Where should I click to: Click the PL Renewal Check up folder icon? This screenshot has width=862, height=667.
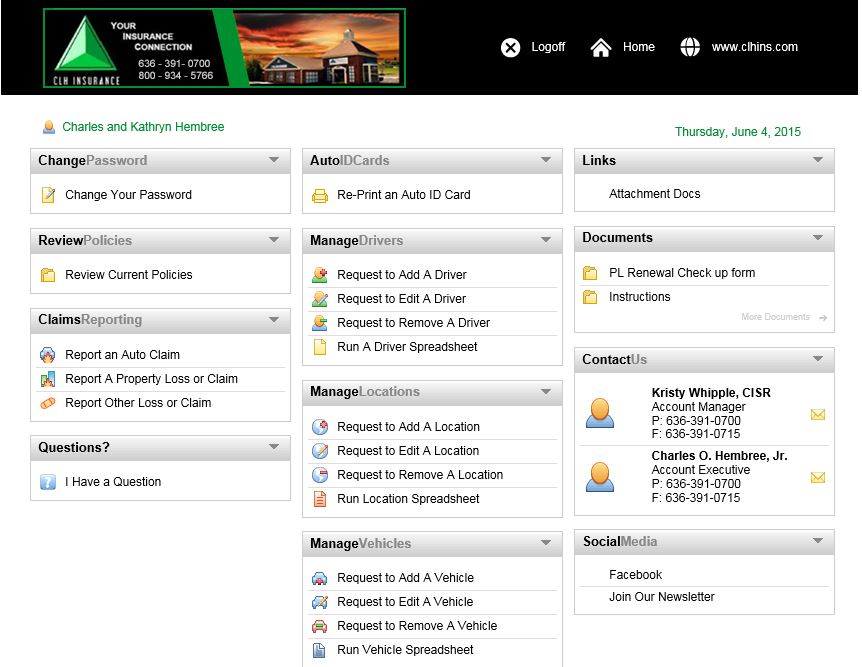pyautogui.click(x=590, y=273)
